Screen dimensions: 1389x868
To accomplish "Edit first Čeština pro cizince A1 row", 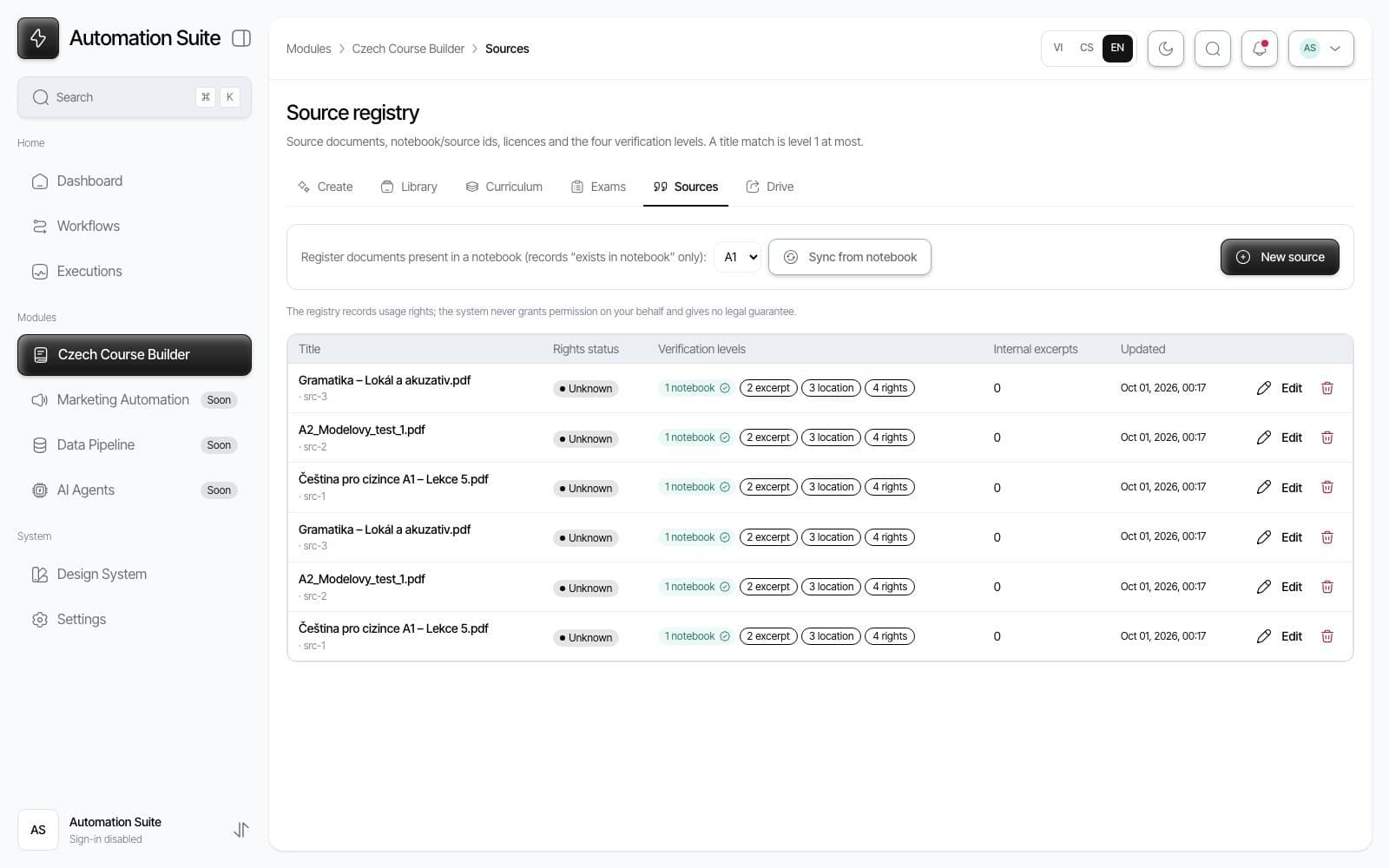I will (1280, 487).
